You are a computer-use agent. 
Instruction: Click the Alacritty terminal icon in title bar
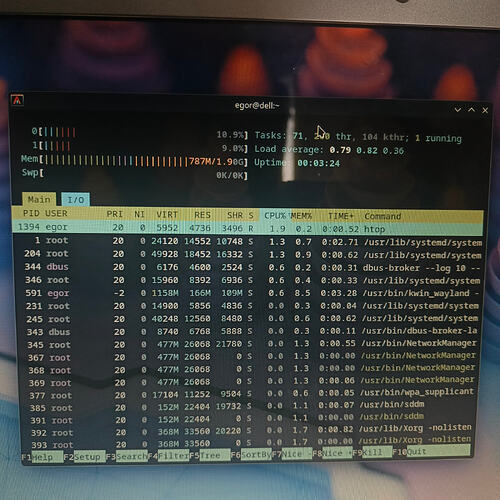(x=17, y=100)
